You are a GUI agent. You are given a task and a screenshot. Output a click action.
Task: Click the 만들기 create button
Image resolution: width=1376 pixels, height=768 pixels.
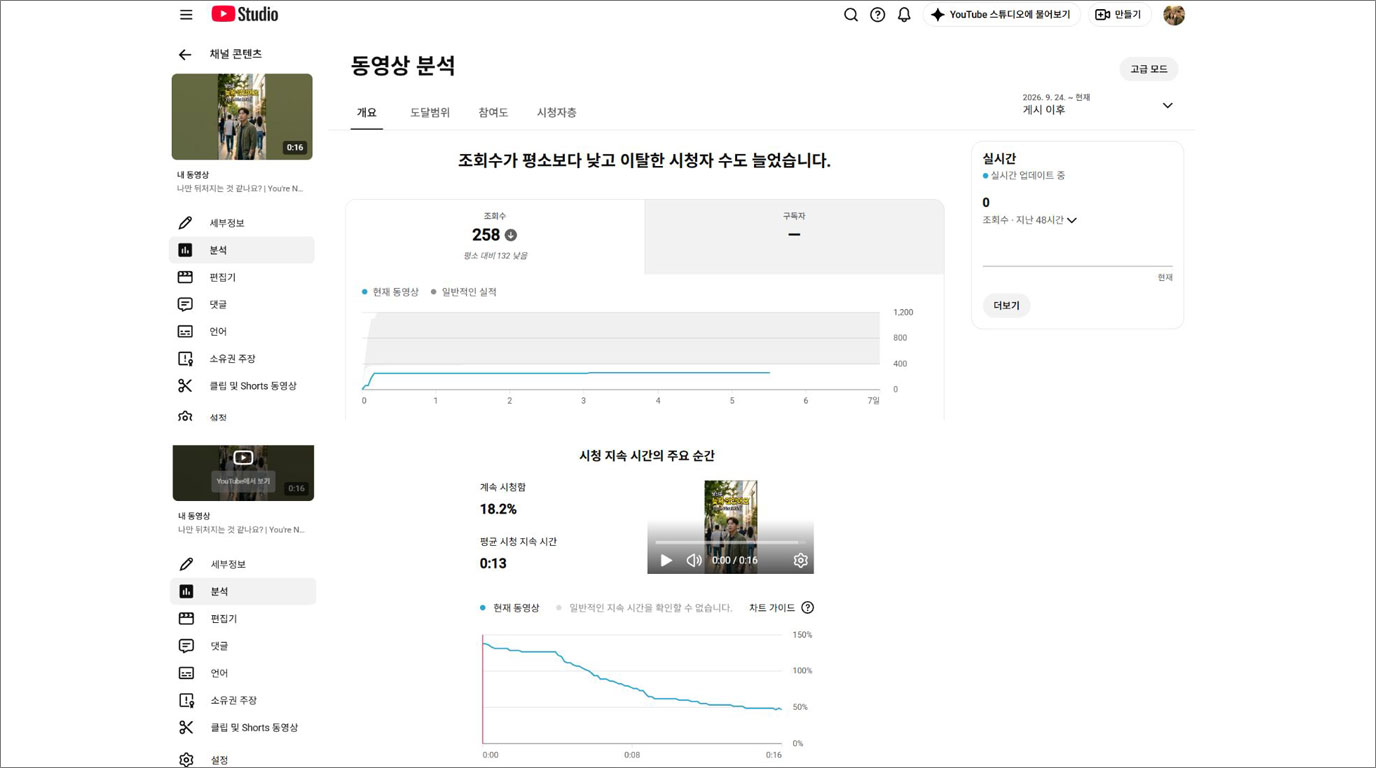coord(1119,15)
